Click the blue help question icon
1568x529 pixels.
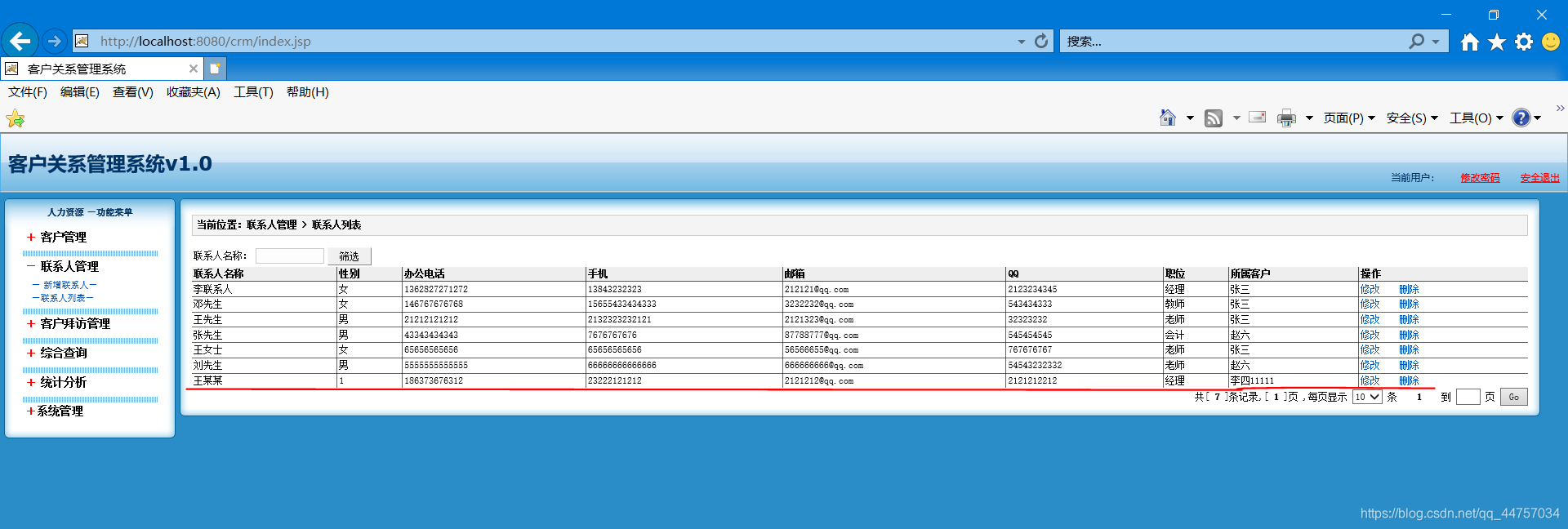[1521, 118]
